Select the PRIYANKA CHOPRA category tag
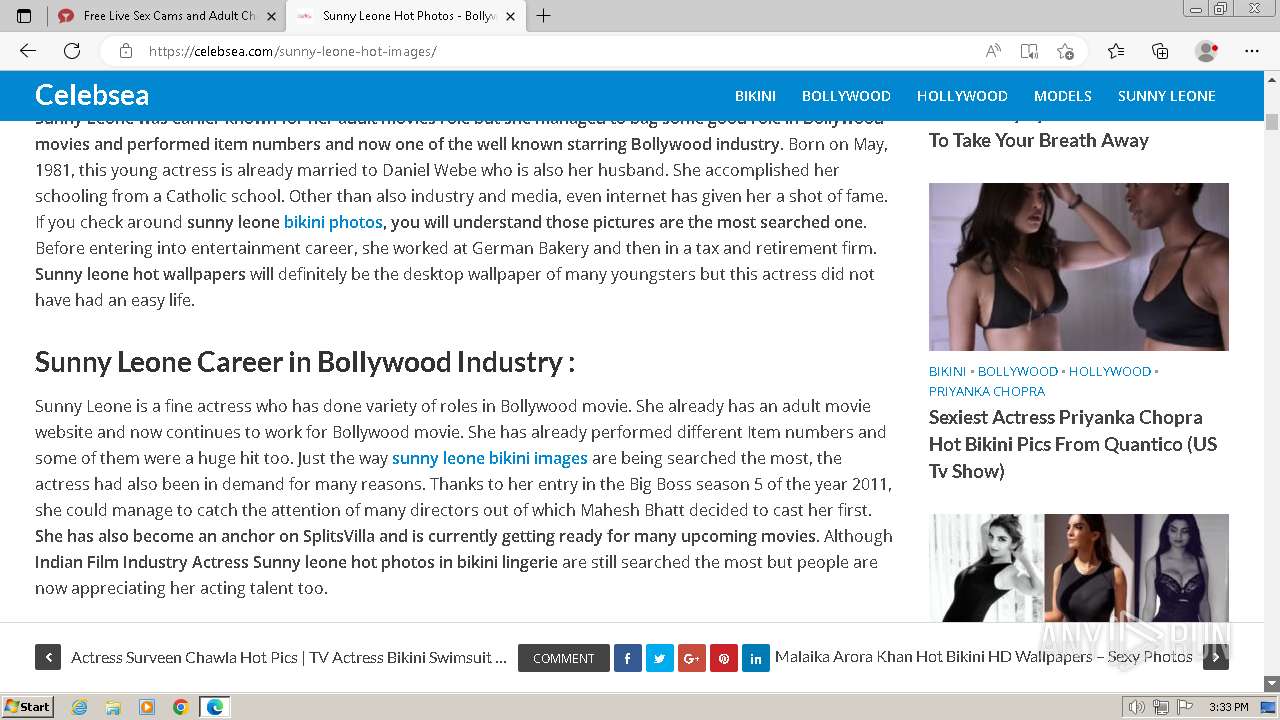This screenshot has width=1280, height=720. point(987,391)
